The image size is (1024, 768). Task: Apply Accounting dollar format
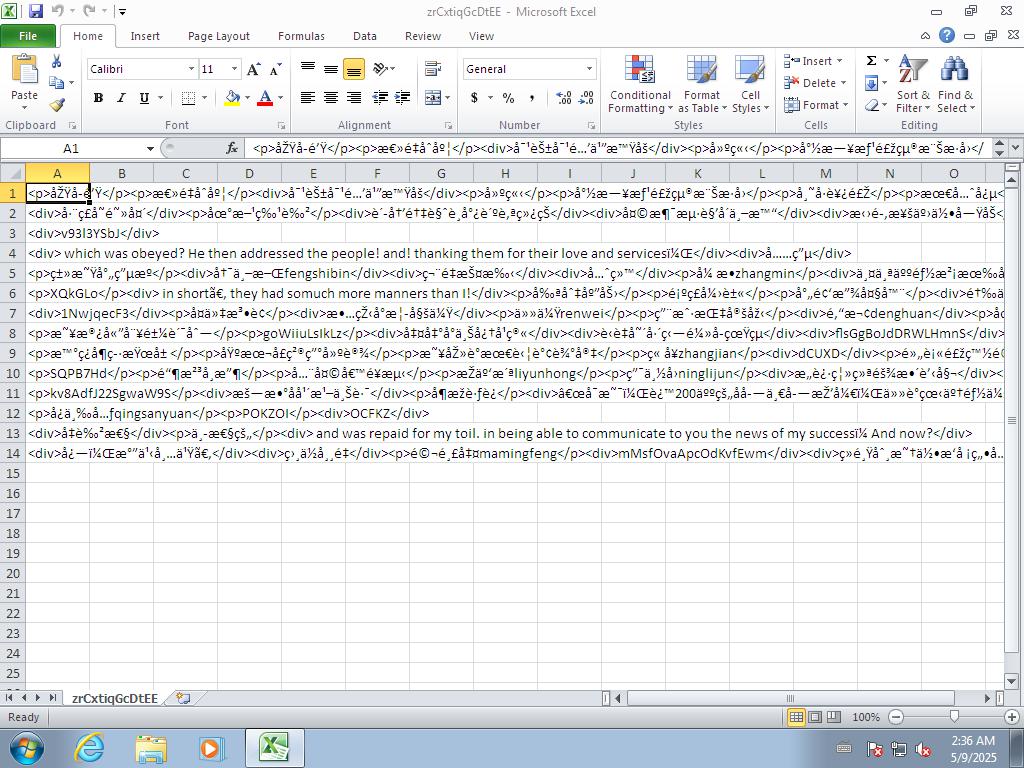(x=474, y=98)
